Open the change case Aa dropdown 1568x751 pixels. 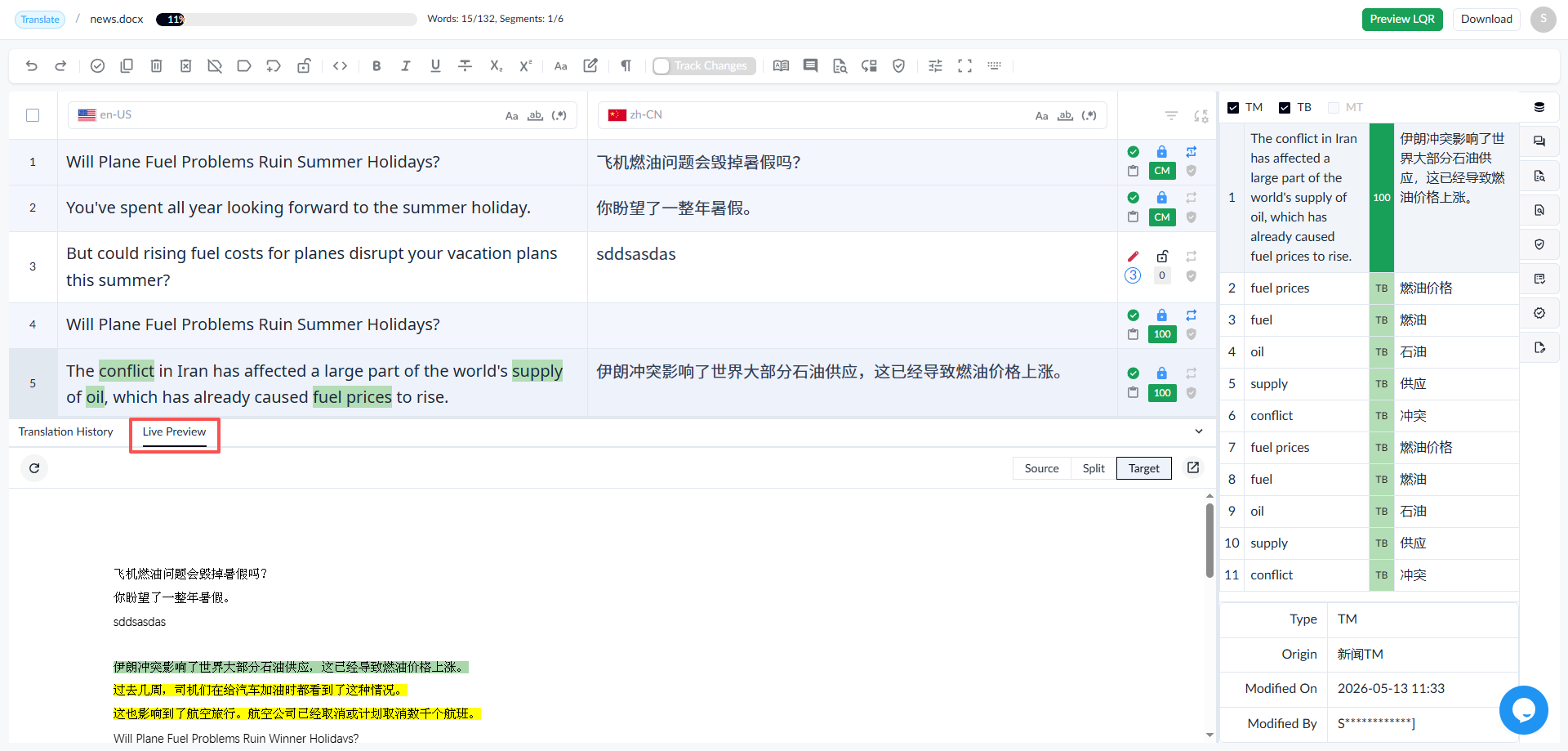point(561,66)
